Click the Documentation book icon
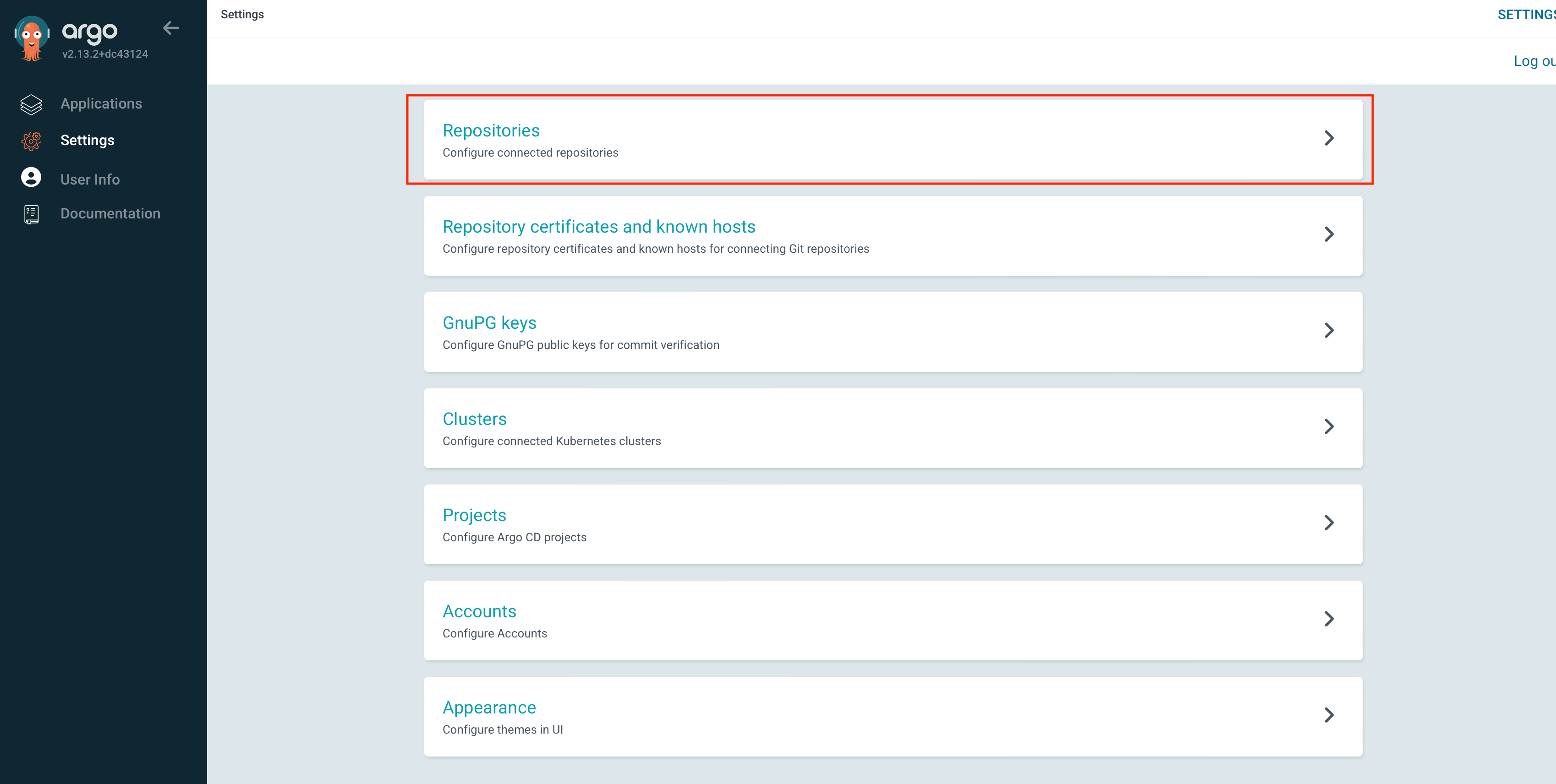The height and width of the screenshot is (784, 1556). 32,214
